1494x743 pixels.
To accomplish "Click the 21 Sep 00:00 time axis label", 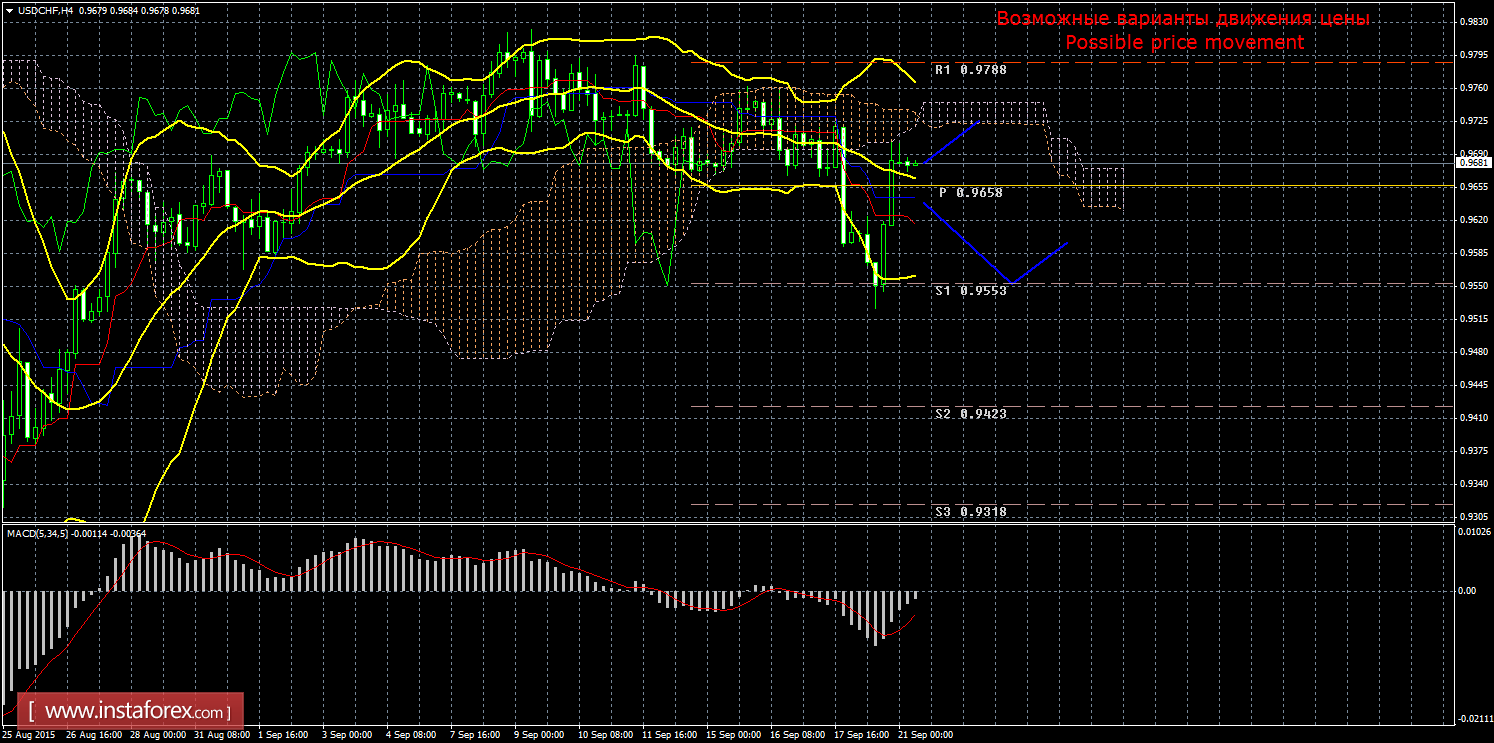I will pos(924,734).
